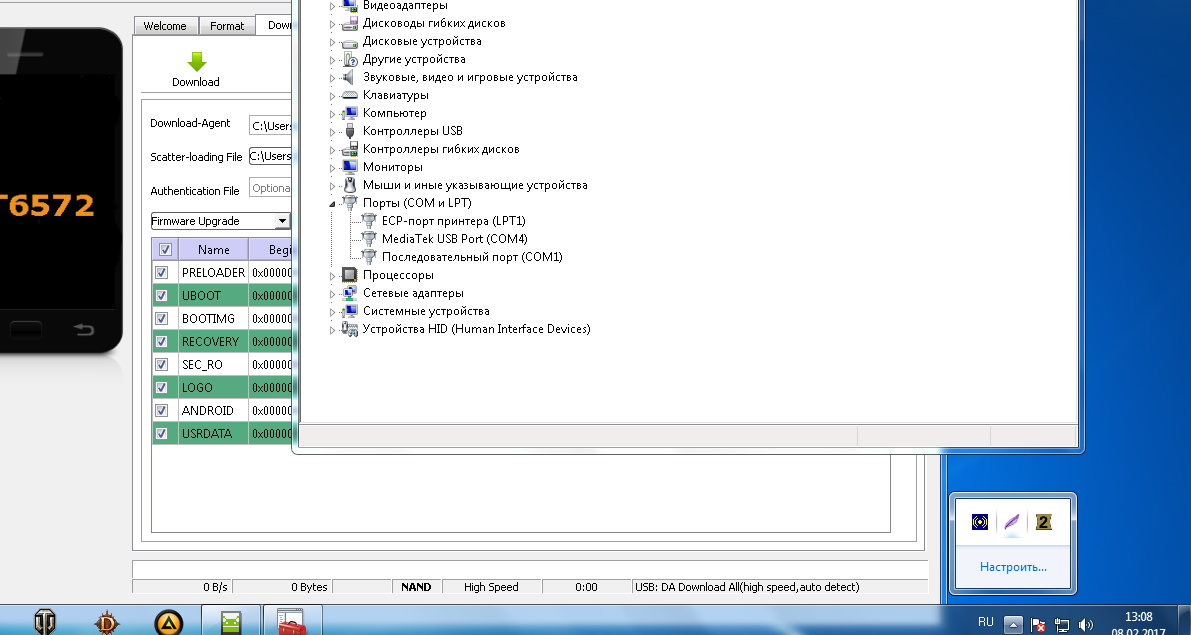
Task: Click the action center flag icon
Action: click(1038, 625)
